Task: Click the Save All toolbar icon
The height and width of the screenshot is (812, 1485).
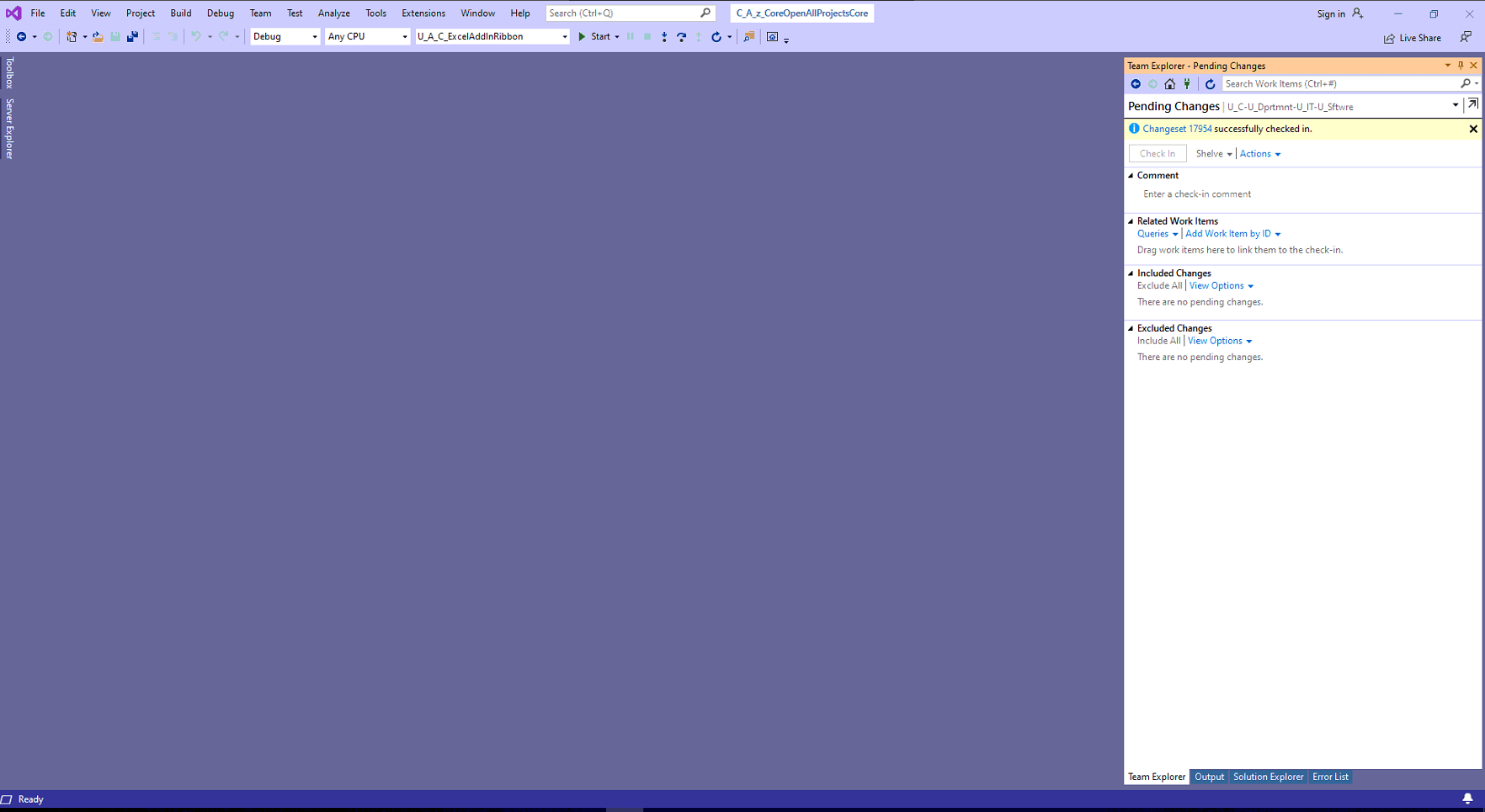Action: [x=132, y=37]
